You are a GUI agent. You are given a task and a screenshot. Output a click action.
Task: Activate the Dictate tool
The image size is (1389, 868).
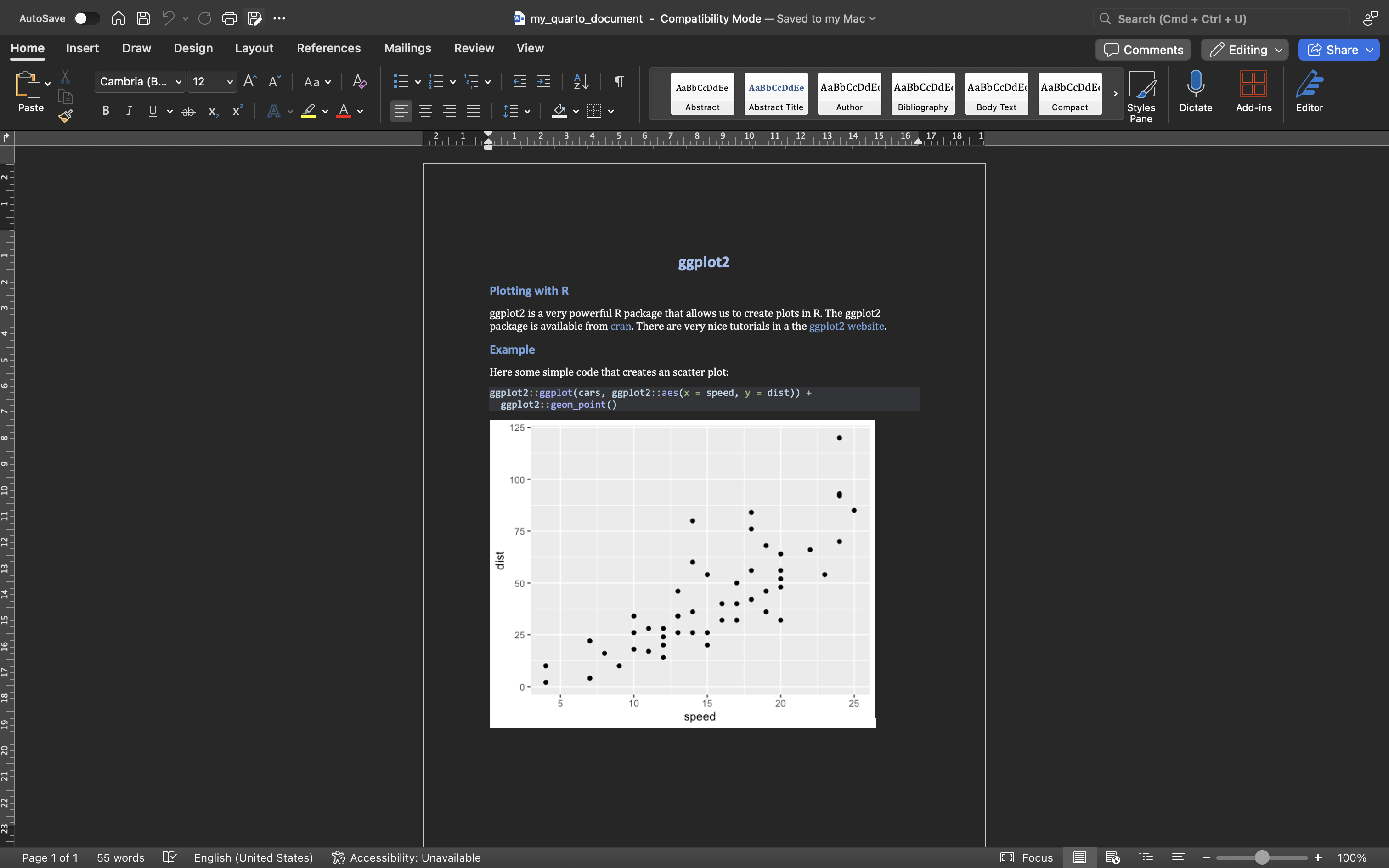coord(1196,92)
